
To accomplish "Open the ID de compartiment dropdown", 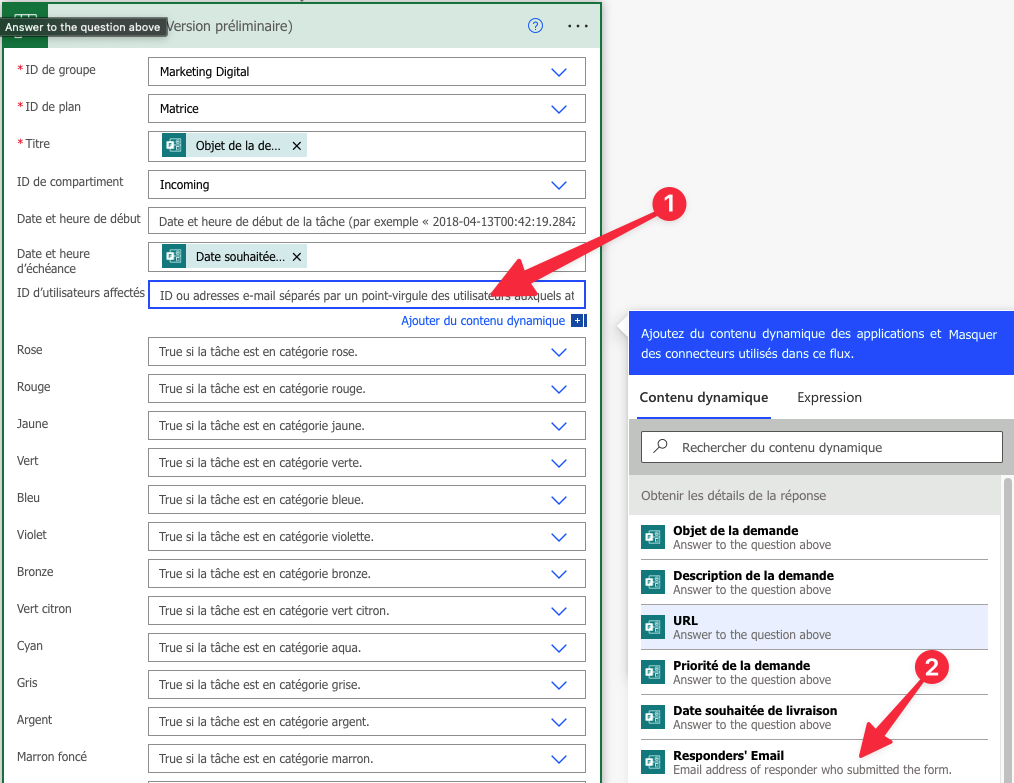I will (x=559, y=185).
